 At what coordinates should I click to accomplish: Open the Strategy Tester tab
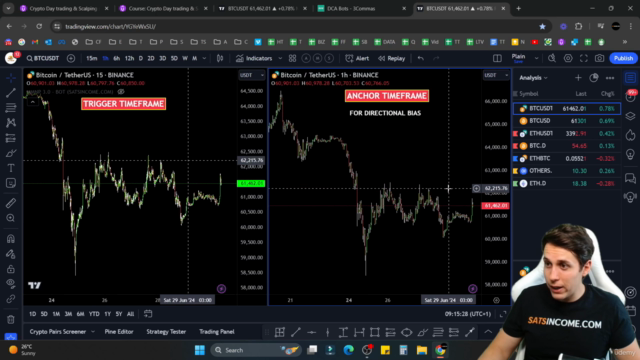(x=166, y=331)
